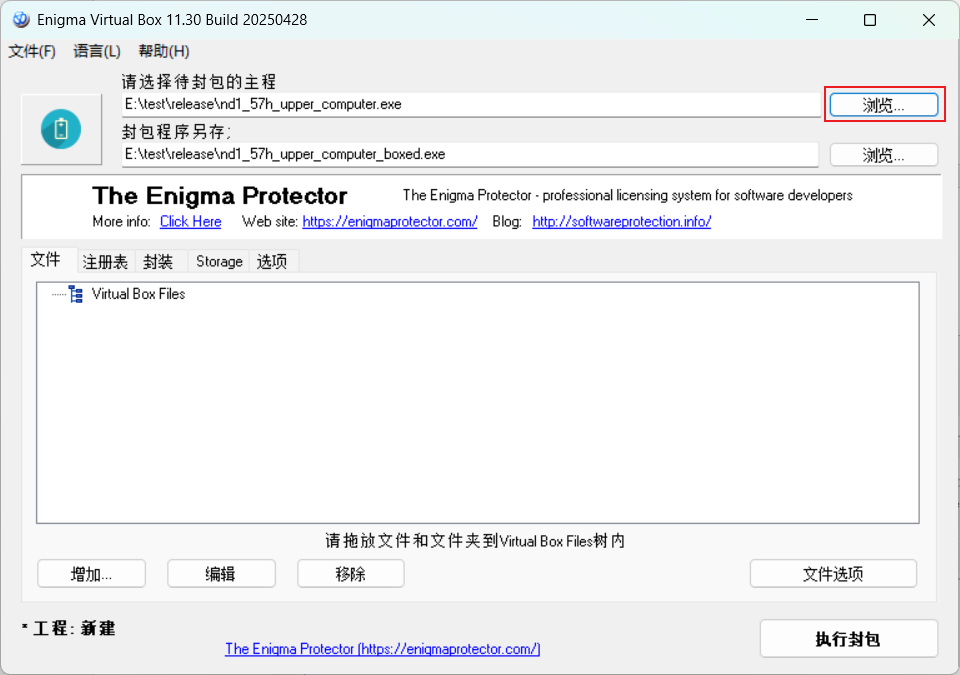This screenshot has width=960, height=675.
Task: Open the 语言(L) language menu
Action: point(97,51)
